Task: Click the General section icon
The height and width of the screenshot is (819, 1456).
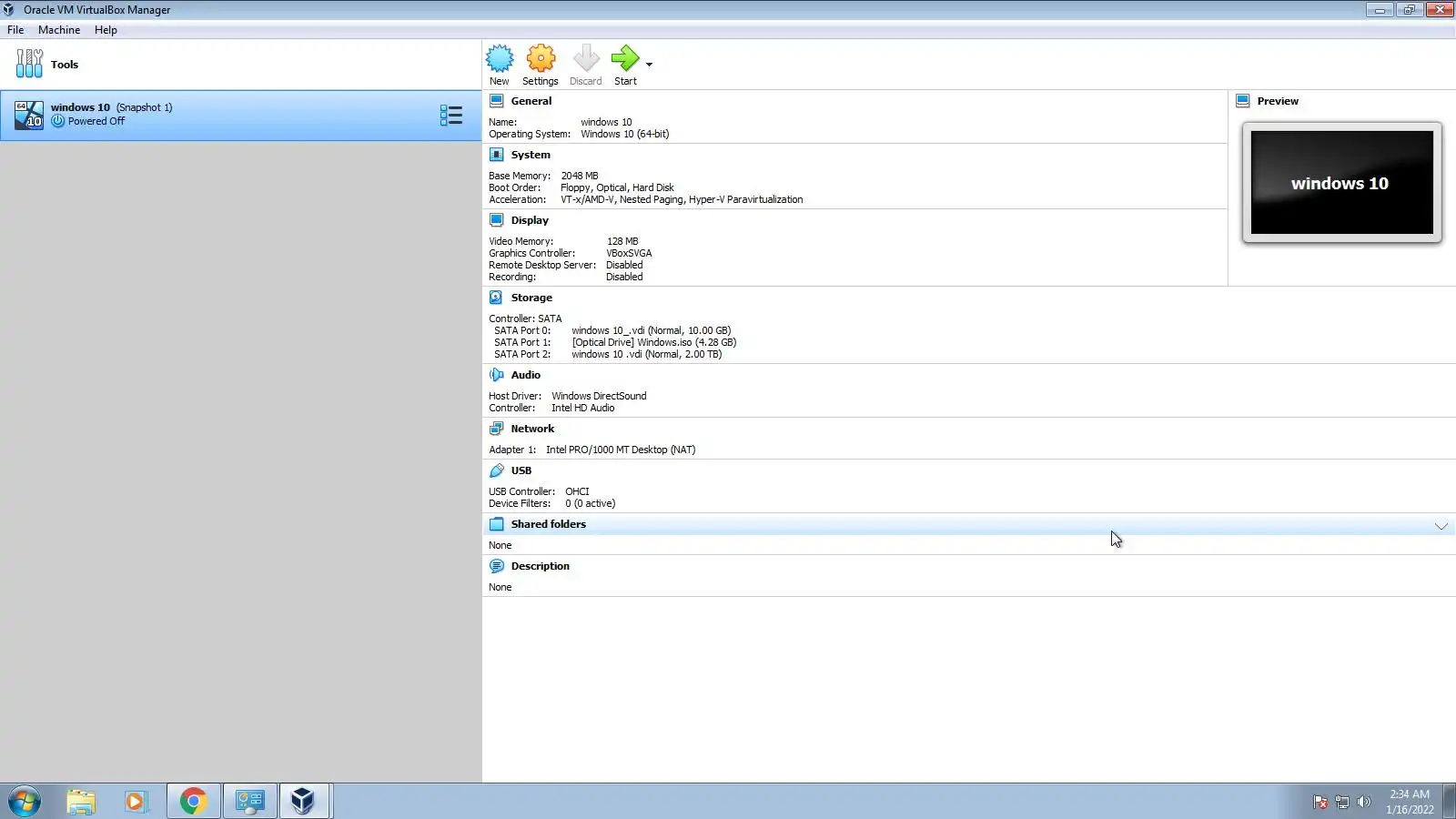Action: point(497,101)
